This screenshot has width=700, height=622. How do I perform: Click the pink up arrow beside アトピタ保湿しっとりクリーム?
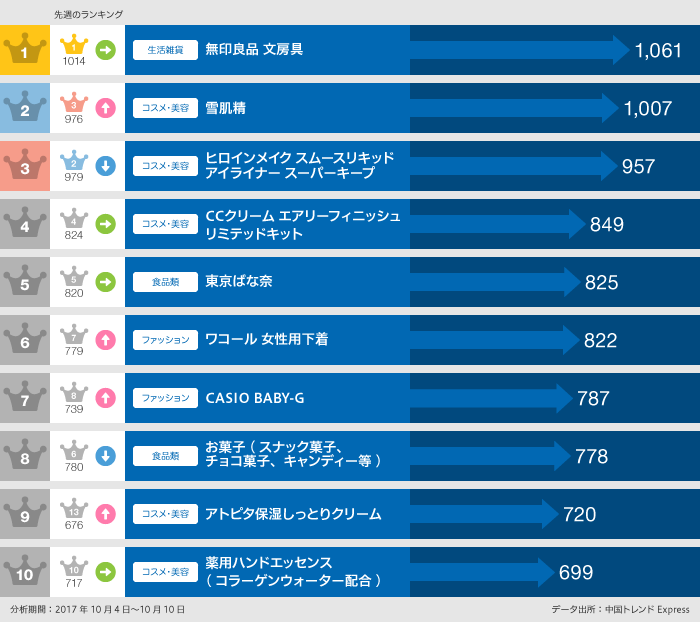click(x=105, y=514)
